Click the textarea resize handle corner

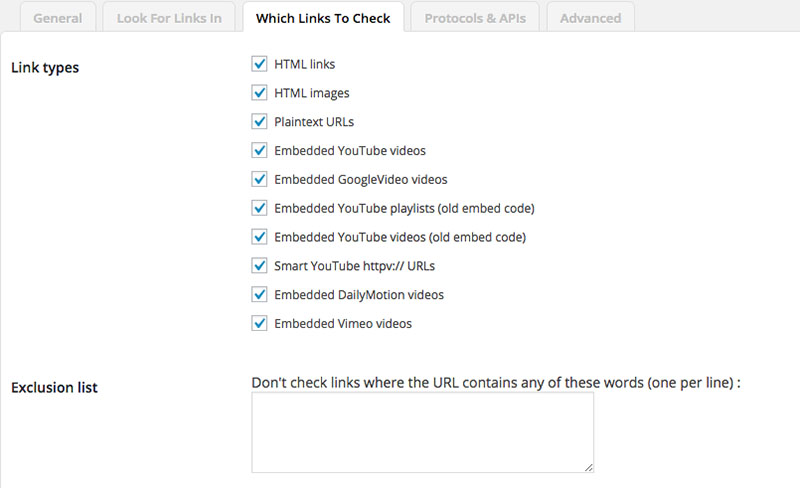pyautogui.click(x=589, y=468)
